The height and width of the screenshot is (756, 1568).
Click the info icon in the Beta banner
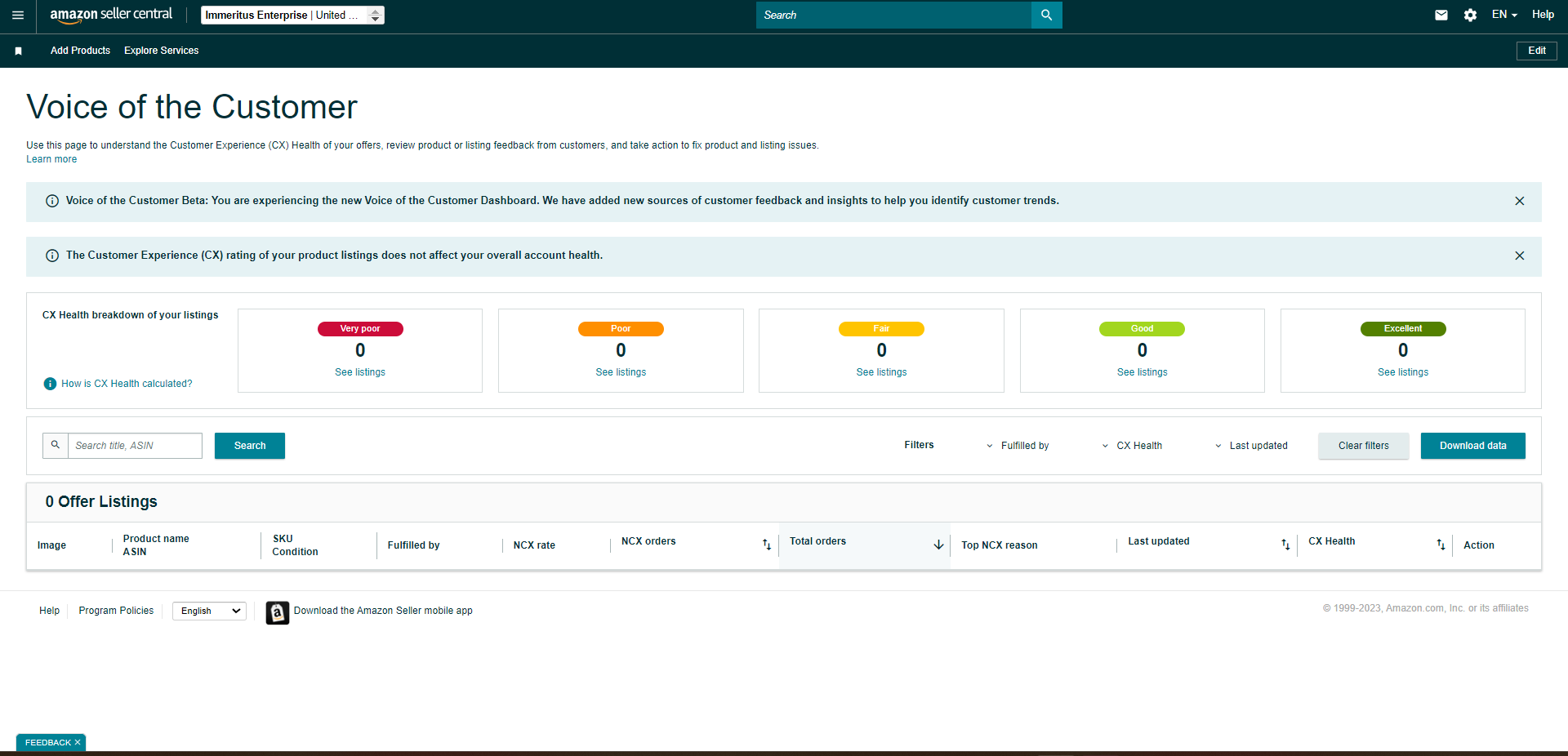[x=52, y=201]
